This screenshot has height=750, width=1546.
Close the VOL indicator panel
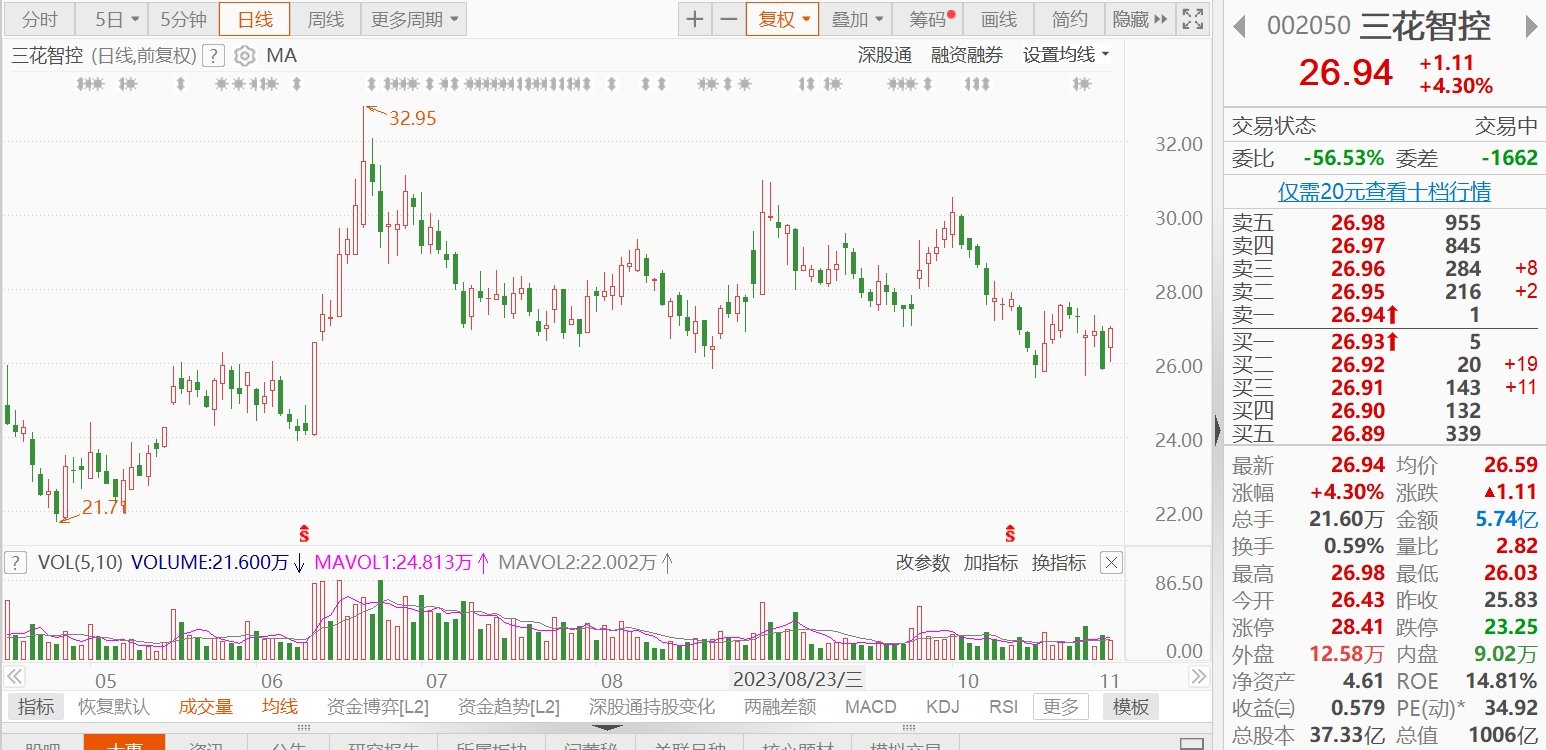pos(1111,562)
